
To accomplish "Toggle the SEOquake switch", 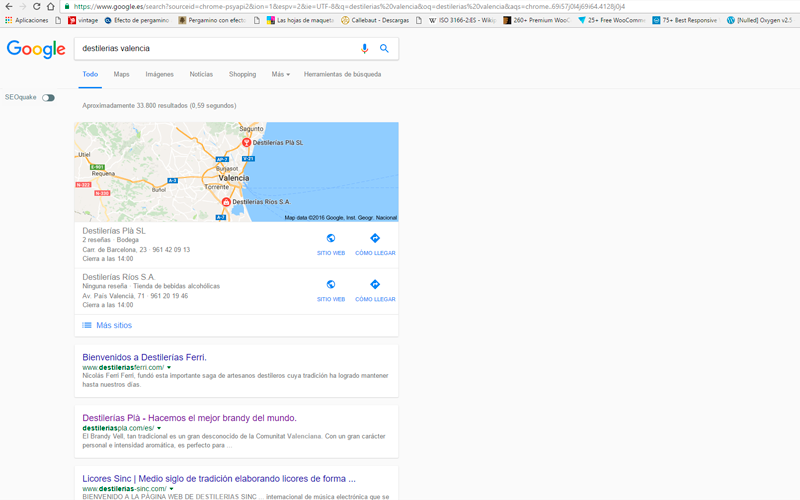I will click(48, 97).
